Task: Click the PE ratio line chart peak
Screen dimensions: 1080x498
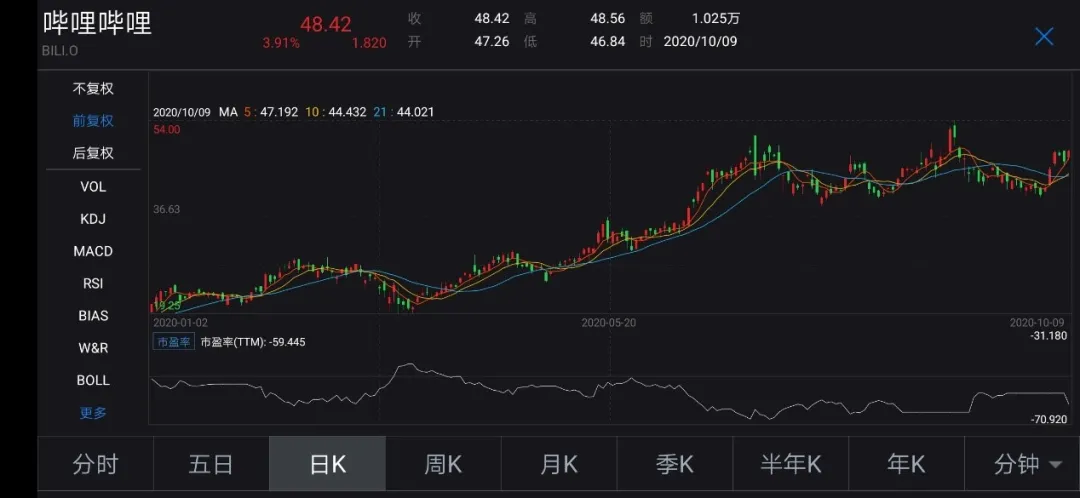Action: [x=409, y=365]
